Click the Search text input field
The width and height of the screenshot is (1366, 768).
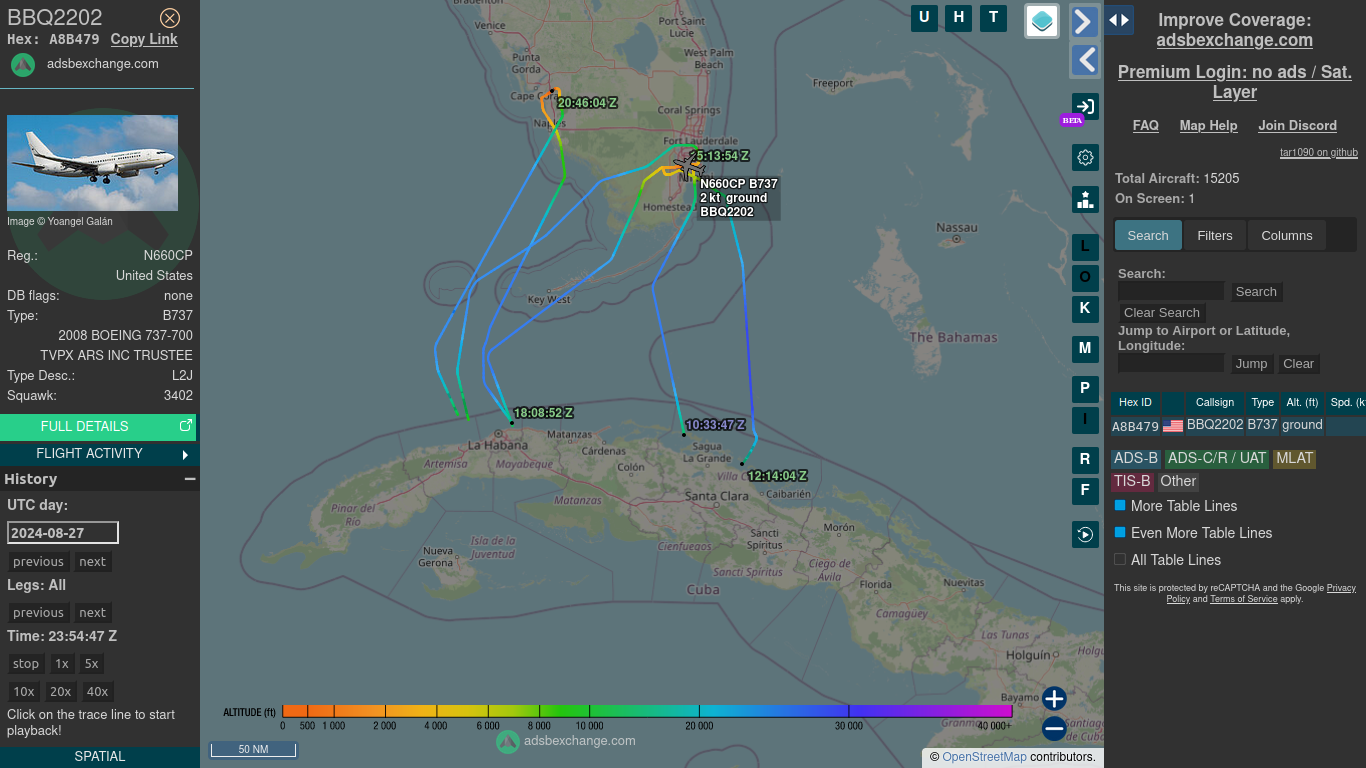[1171, 292]
